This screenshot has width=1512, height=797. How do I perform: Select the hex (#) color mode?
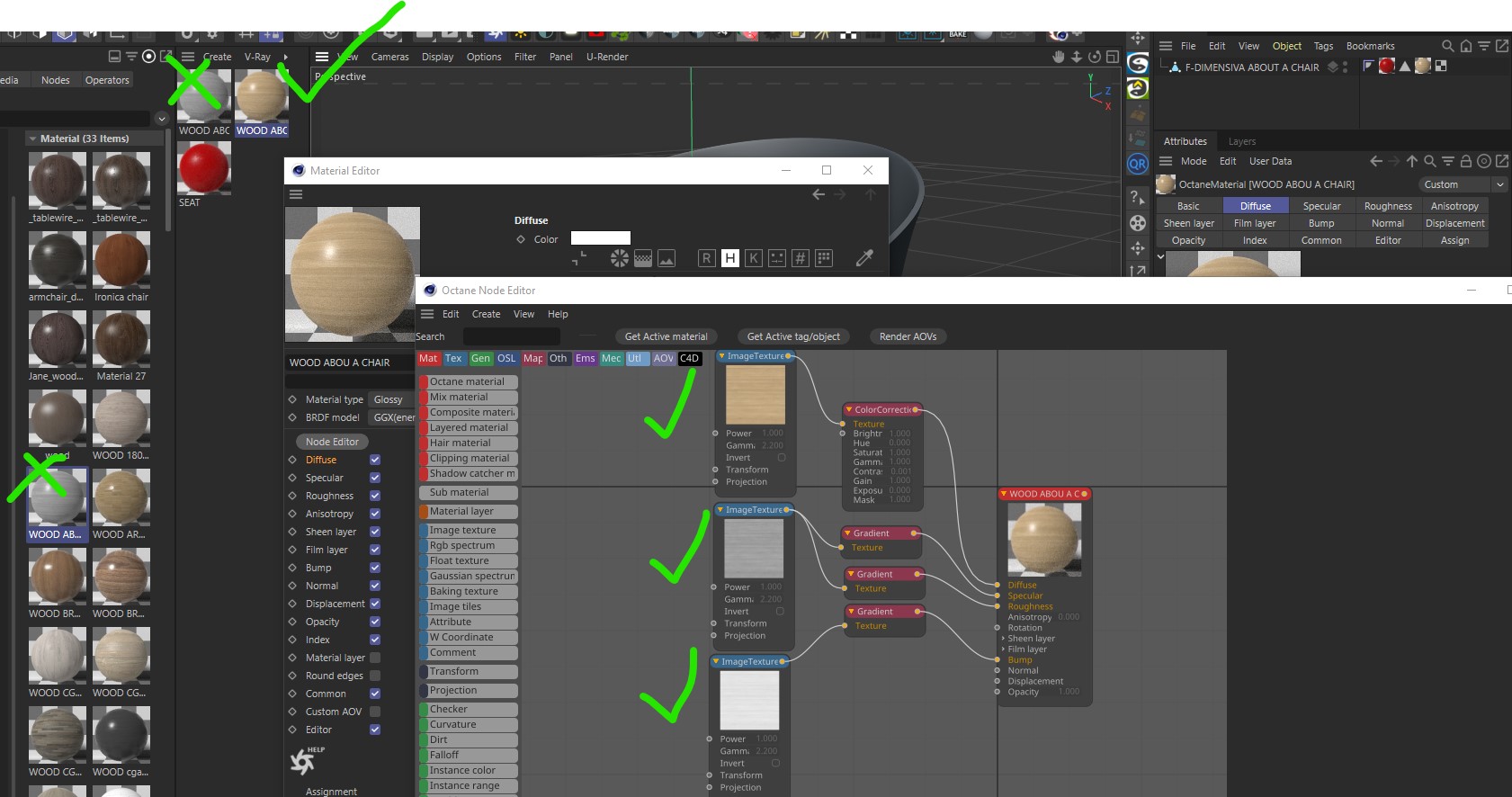[801, 258]
